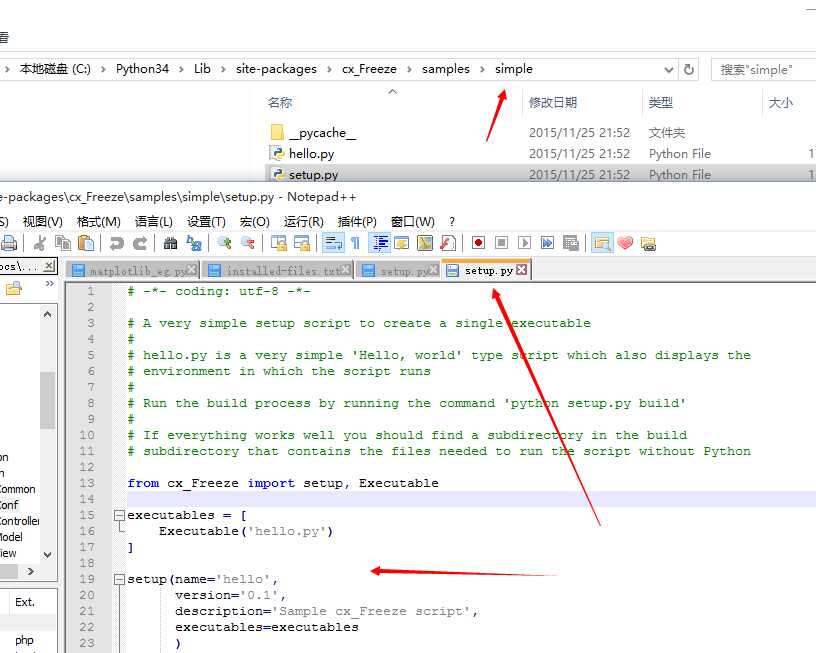This screenshot has height=653, width=816.
Task: Toggle the indent guide toolbar button
Action: pyautogui.click(x=379, y=243)
